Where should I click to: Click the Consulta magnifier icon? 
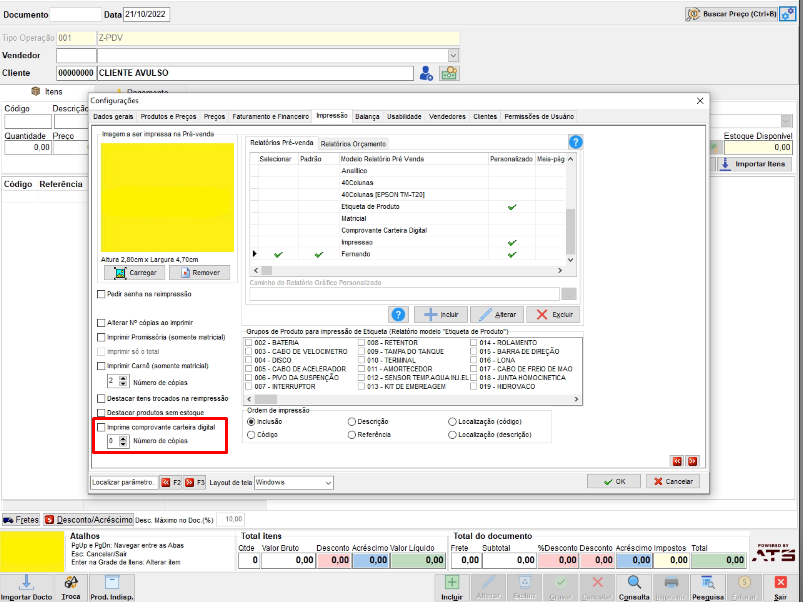(x=634, y=583)
